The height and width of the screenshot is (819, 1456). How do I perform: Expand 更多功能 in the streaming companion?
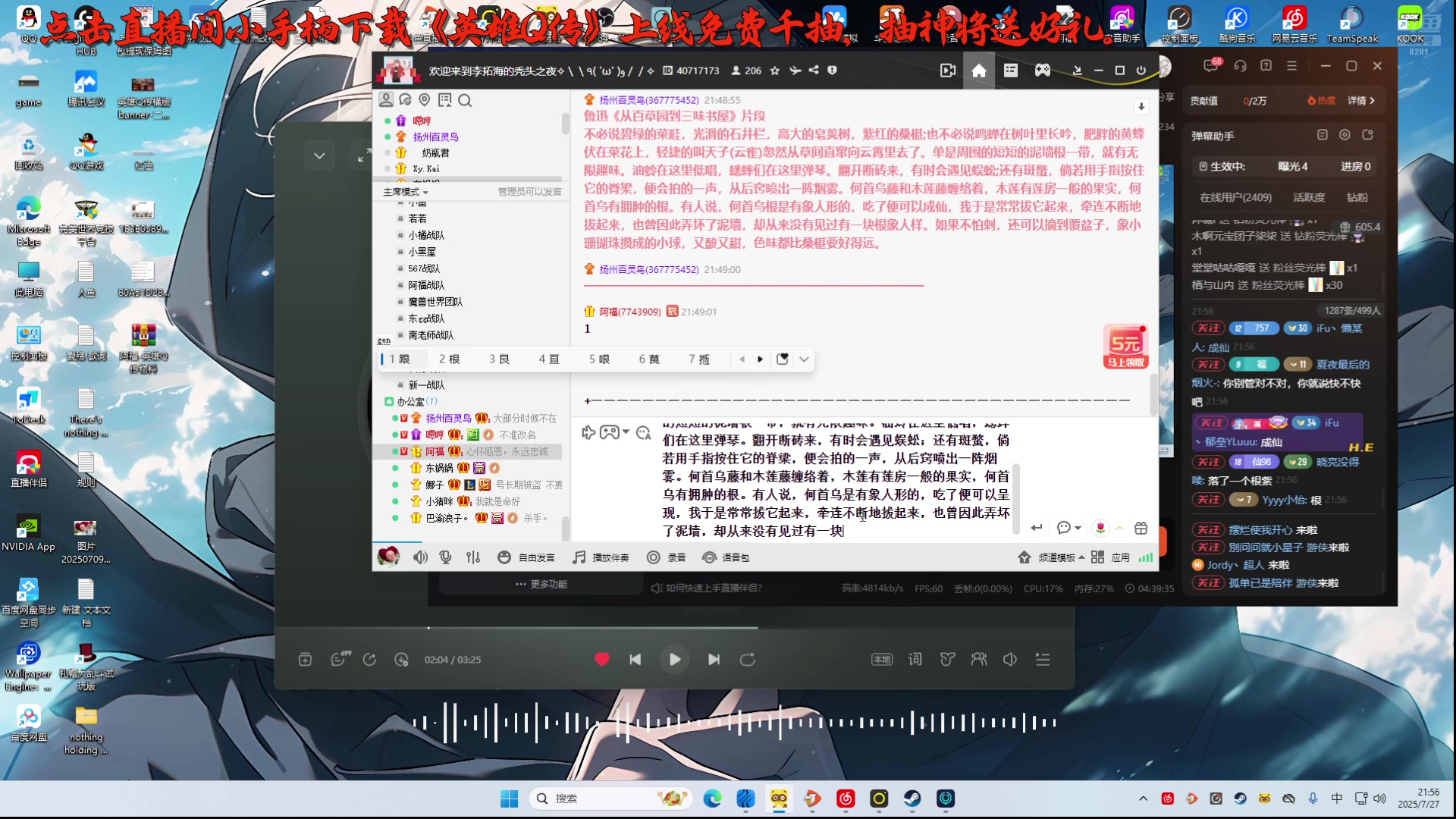[x=541, y=584]
